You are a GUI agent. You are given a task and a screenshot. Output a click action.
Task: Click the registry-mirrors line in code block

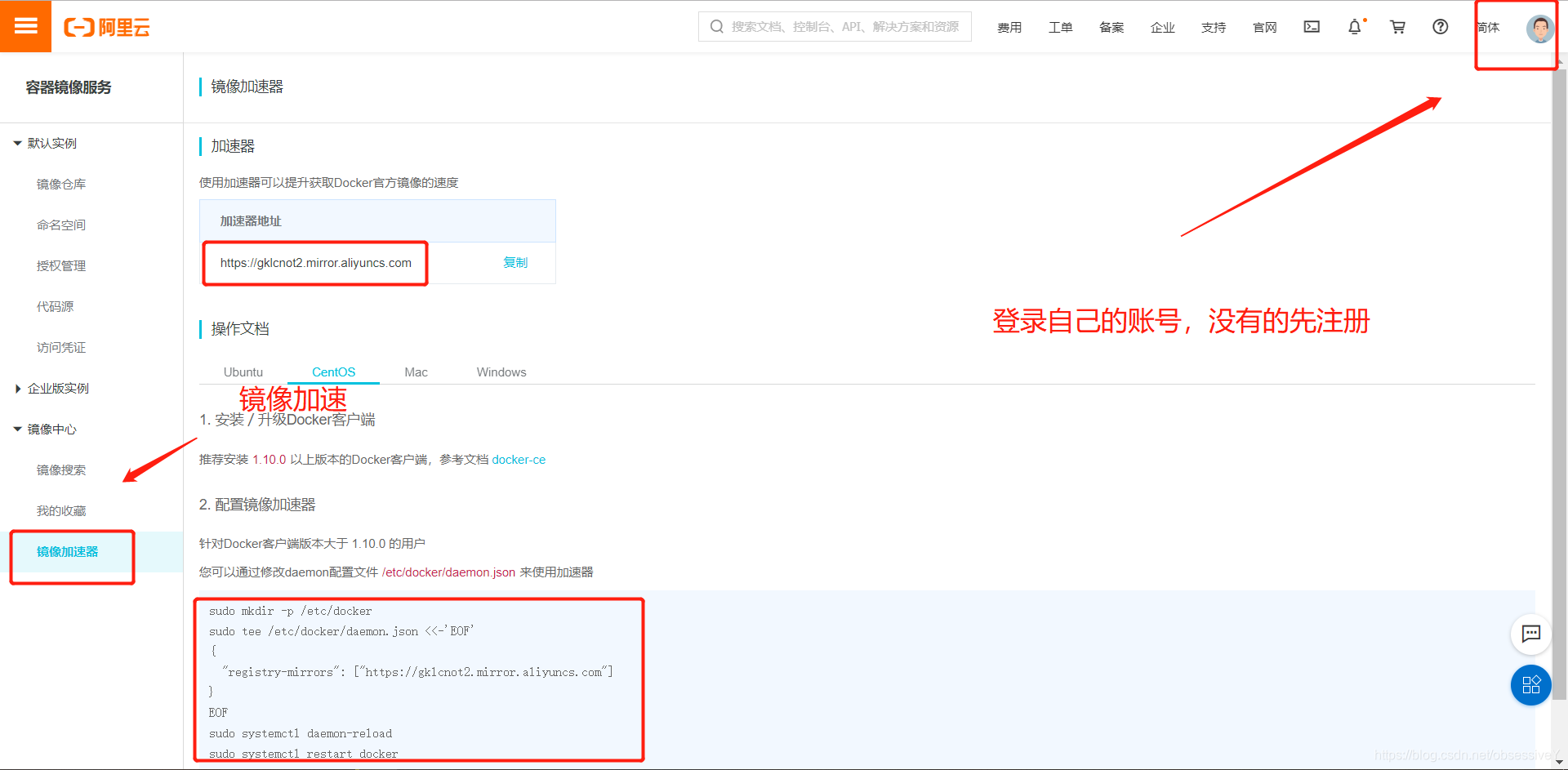418,672
